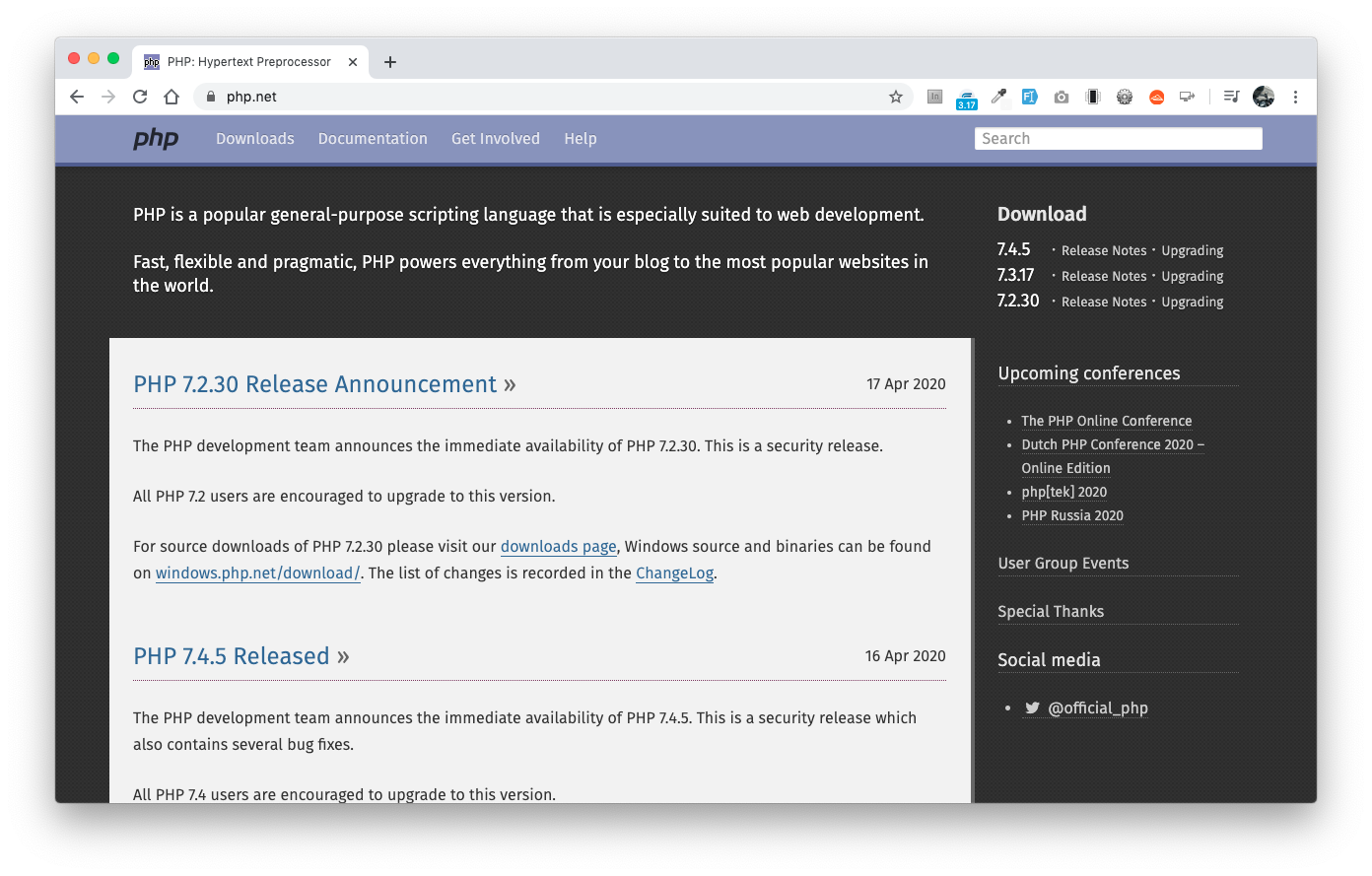Click the php.net address bar
Screen dimensions: 1372x876
tap(552, 97)
